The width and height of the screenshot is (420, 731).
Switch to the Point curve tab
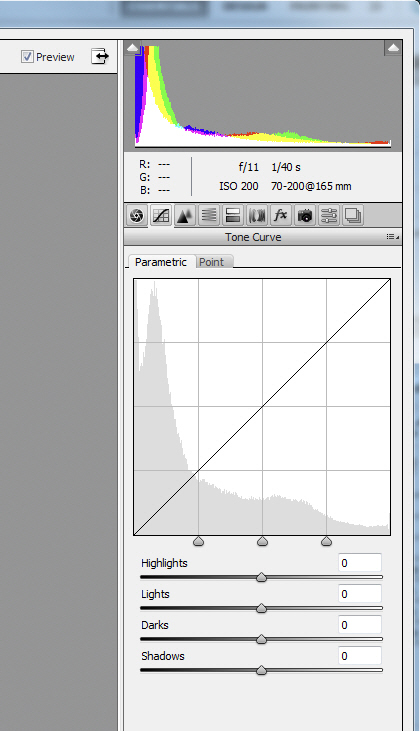click(212, 262)
